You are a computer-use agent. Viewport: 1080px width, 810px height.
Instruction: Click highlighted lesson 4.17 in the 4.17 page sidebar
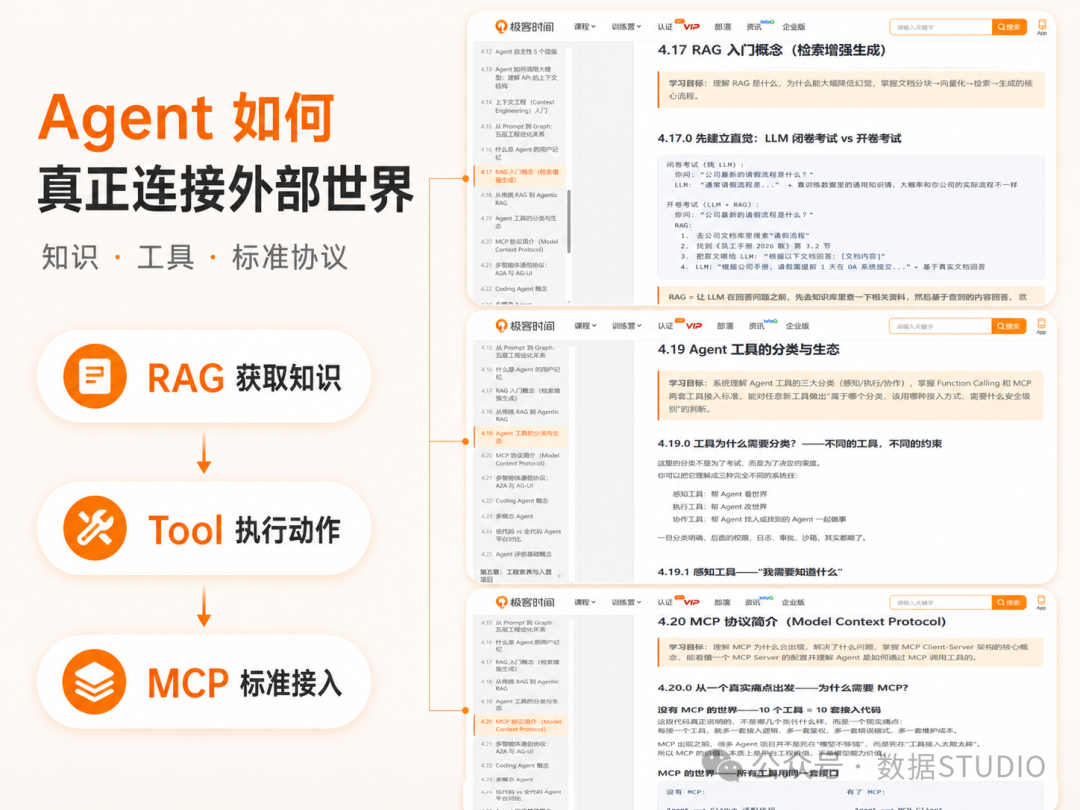pos(519,176)
